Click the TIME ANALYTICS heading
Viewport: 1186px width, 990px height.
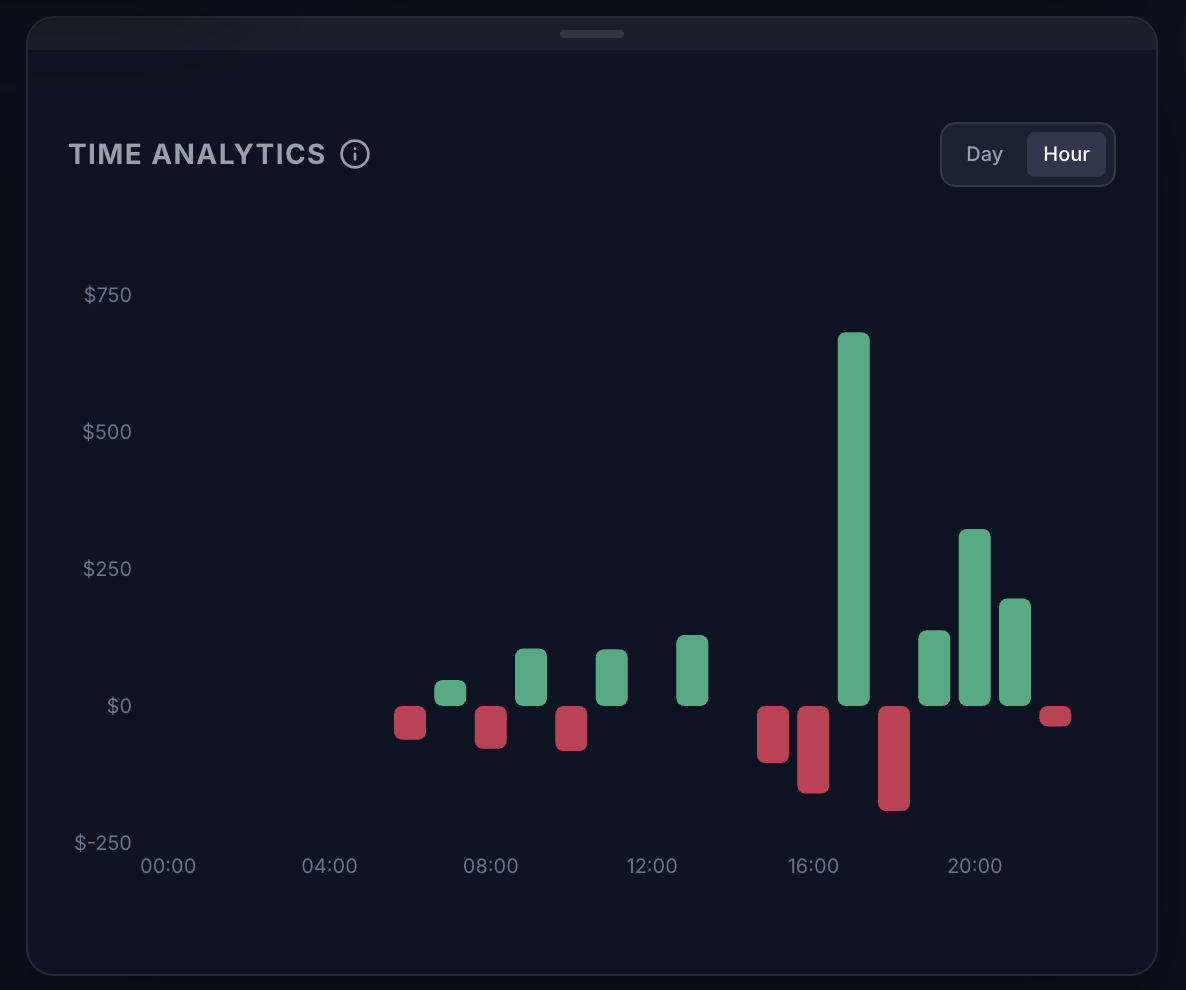pyautogui.click(x=197, y=154)
